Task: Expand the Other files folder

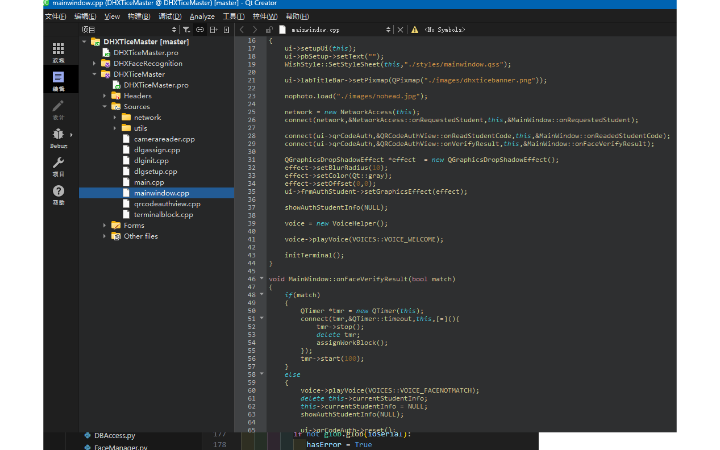Action: (105, 236)
